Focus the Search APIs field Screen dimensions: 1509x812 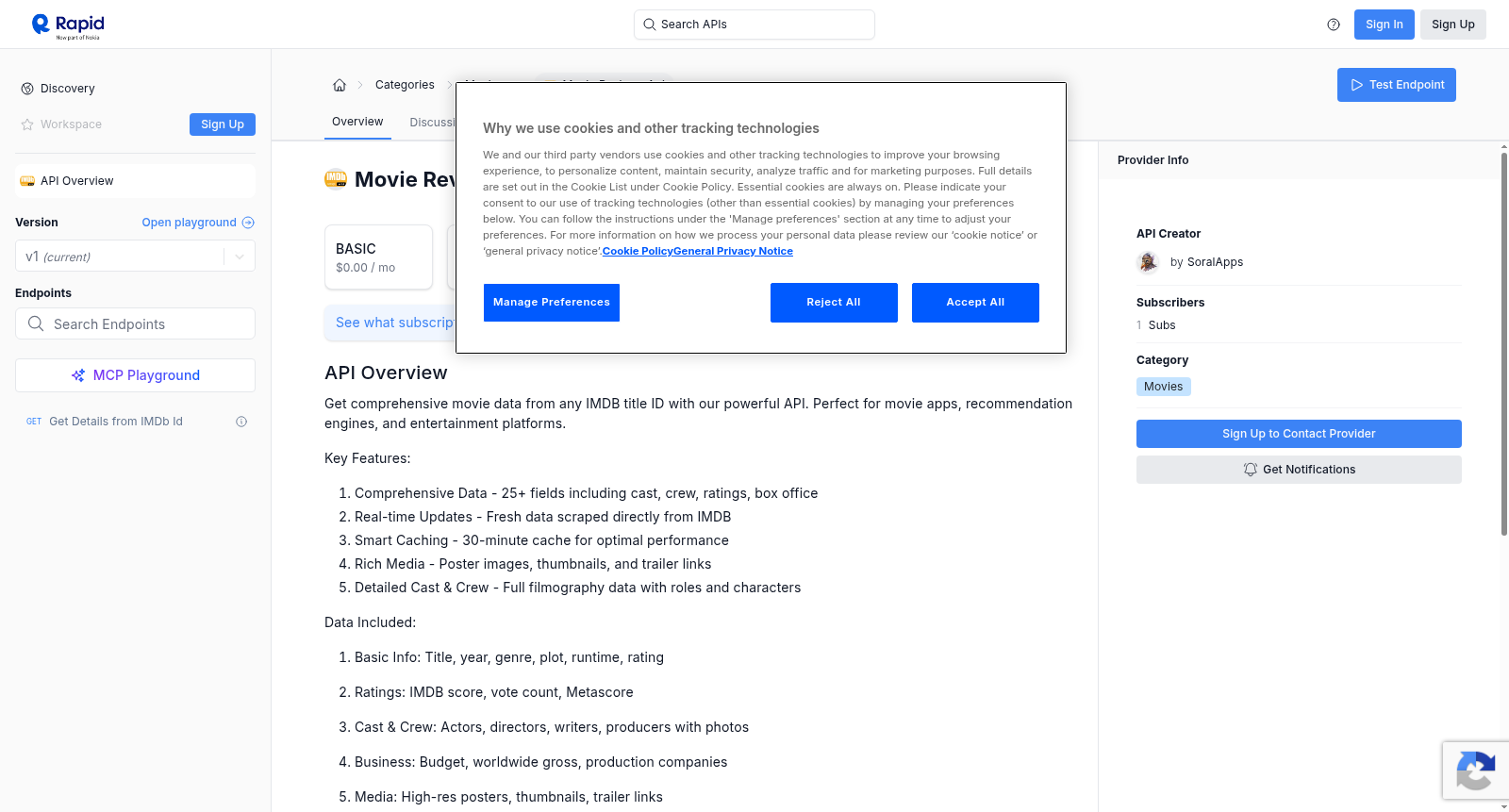[754, 25]
